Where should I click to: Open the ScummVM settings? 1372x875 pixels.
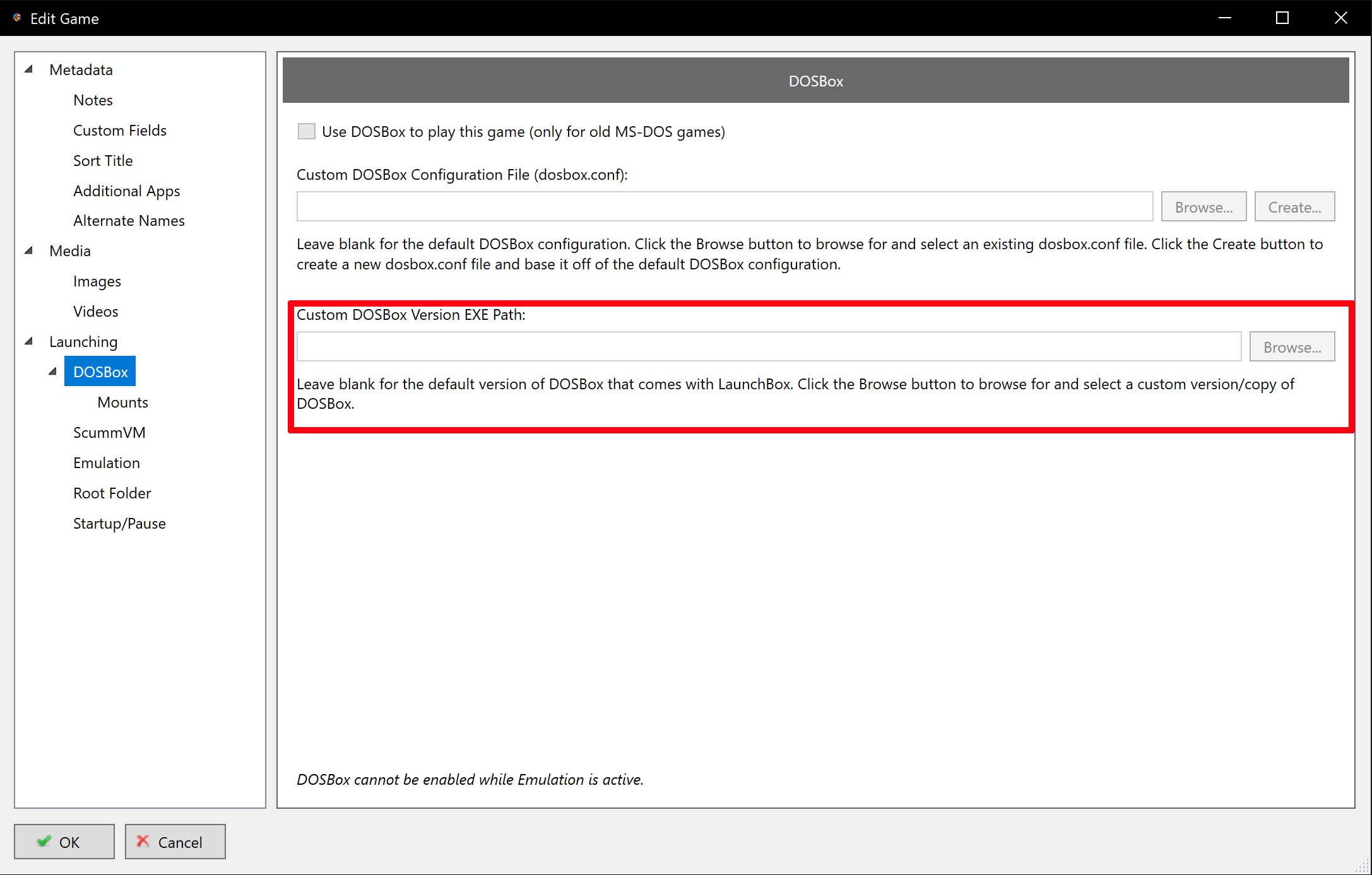pos(109,433)
